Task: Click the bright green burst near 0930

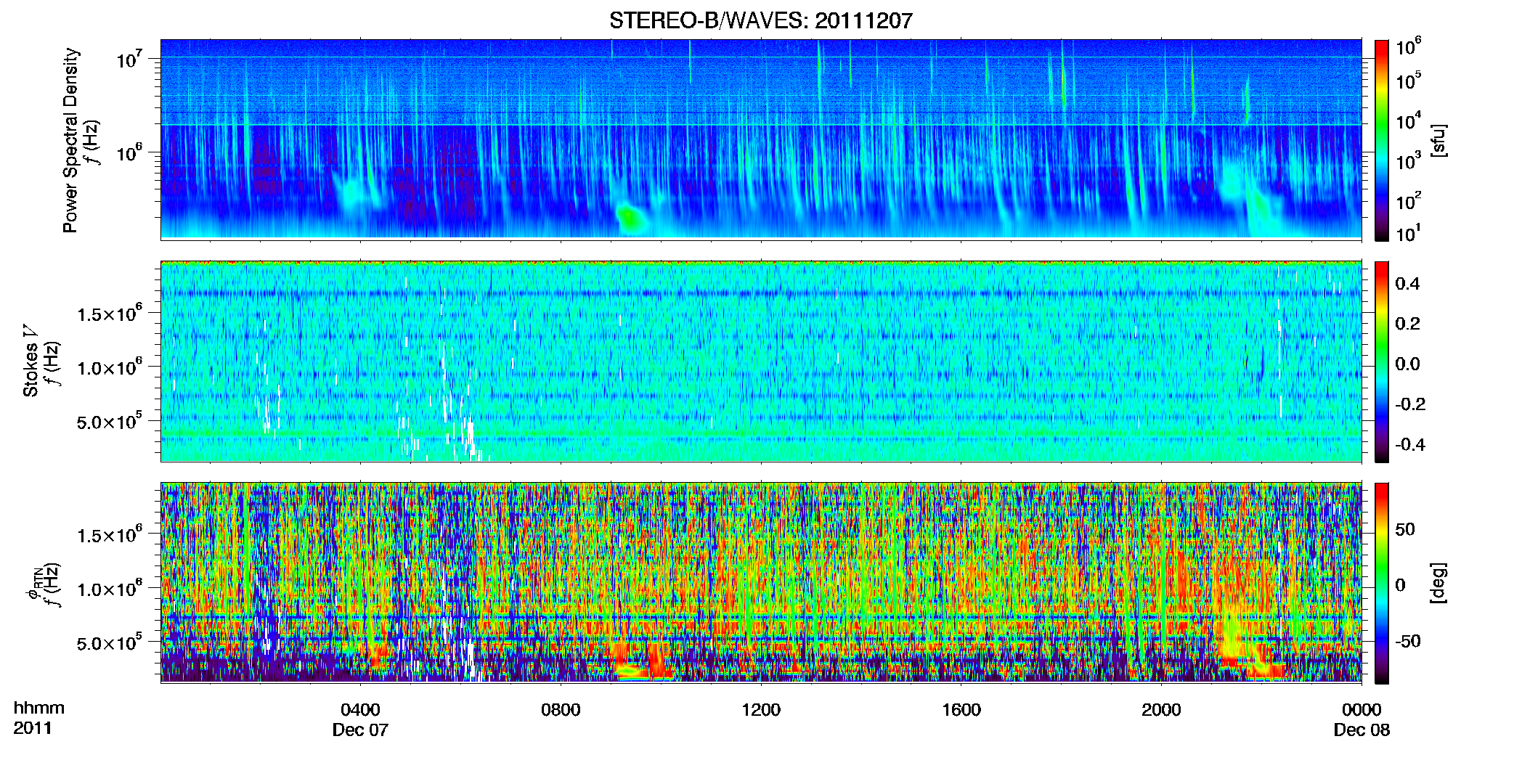Action: [x=630, y=218]
